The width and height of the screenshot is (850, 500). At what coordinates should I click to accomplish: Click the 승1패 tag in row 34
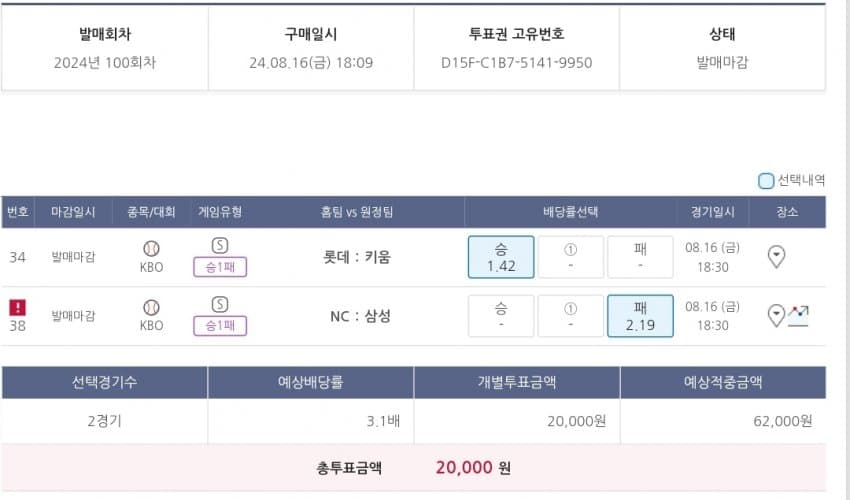220,267
